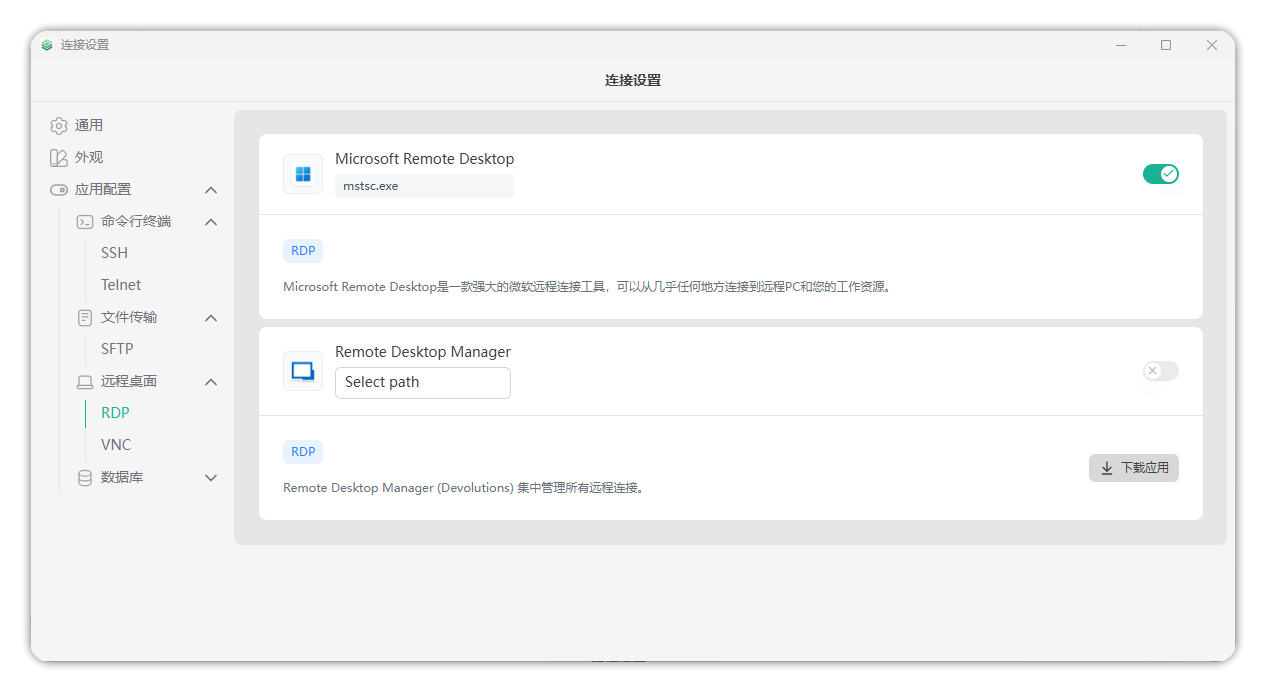Expand the 数据库 group chevron

pos(211,478)
